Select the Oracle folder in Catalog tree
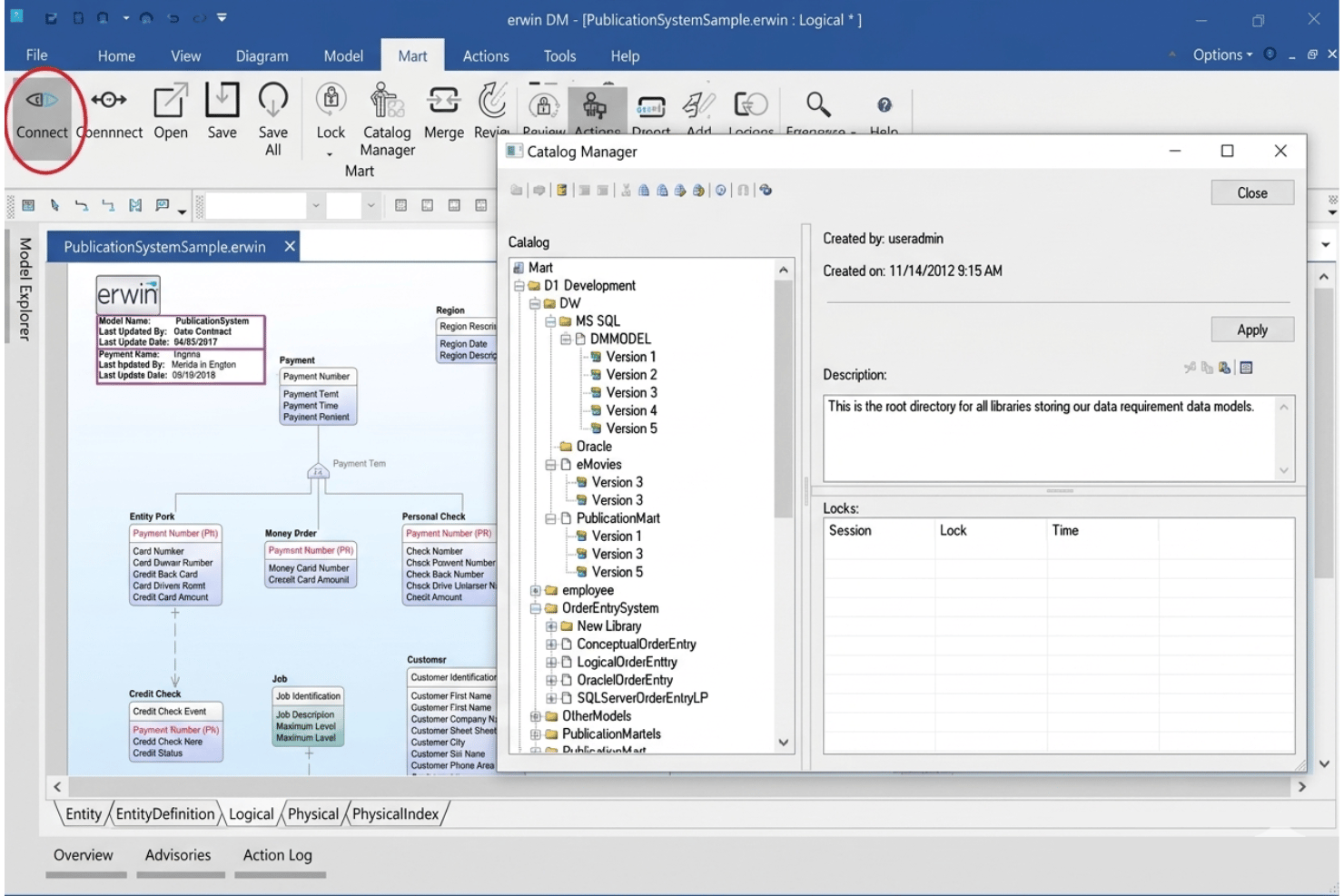The image size is (1344, 896). click(x=594, y=447)
